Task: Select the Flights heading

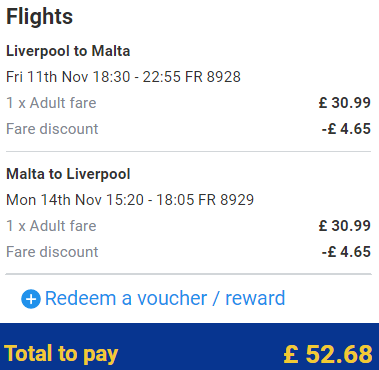Action: pyautogui.click(x=39, y=17)
